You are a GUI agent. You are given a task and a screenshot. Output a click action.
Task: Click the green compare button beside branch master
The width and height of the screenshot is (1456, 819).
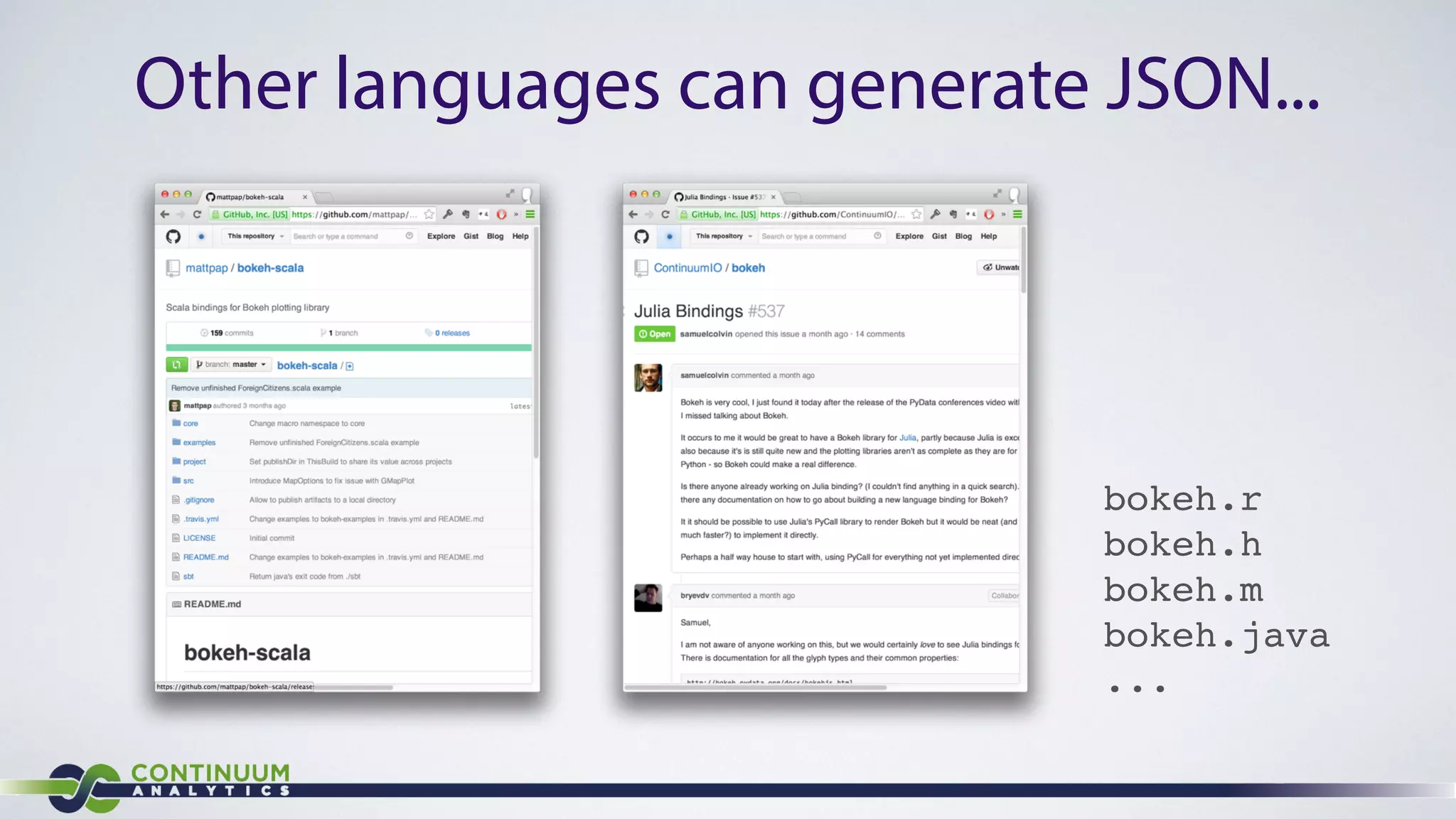pos(176,365)
